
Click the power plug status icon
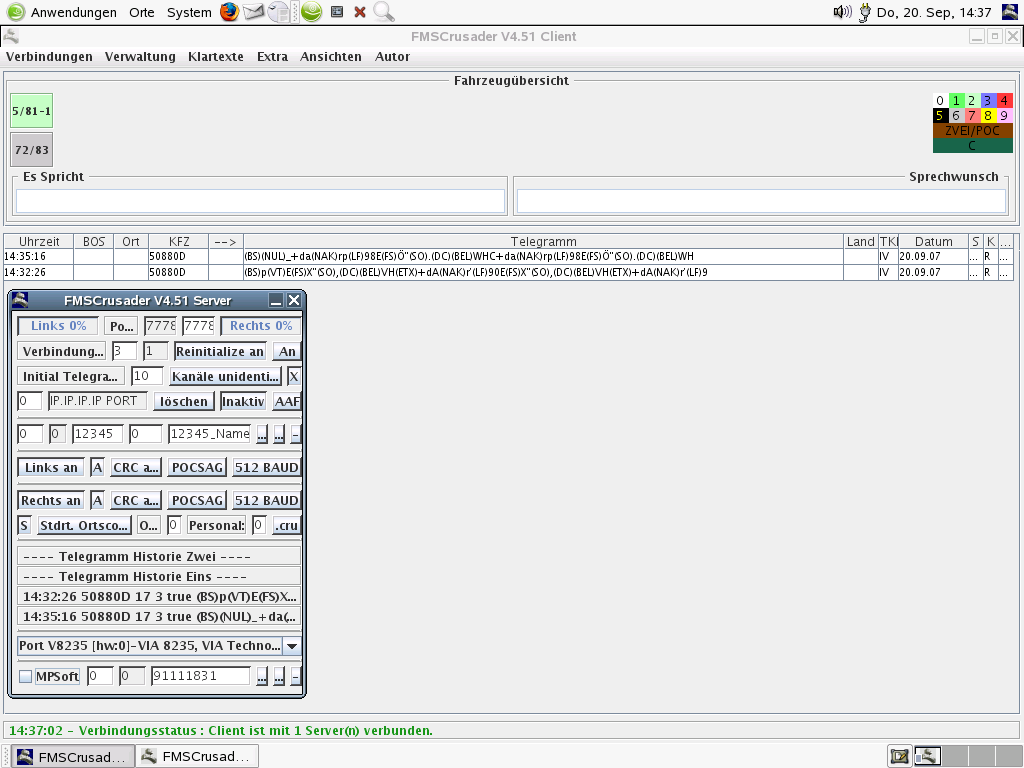point(864,13)
